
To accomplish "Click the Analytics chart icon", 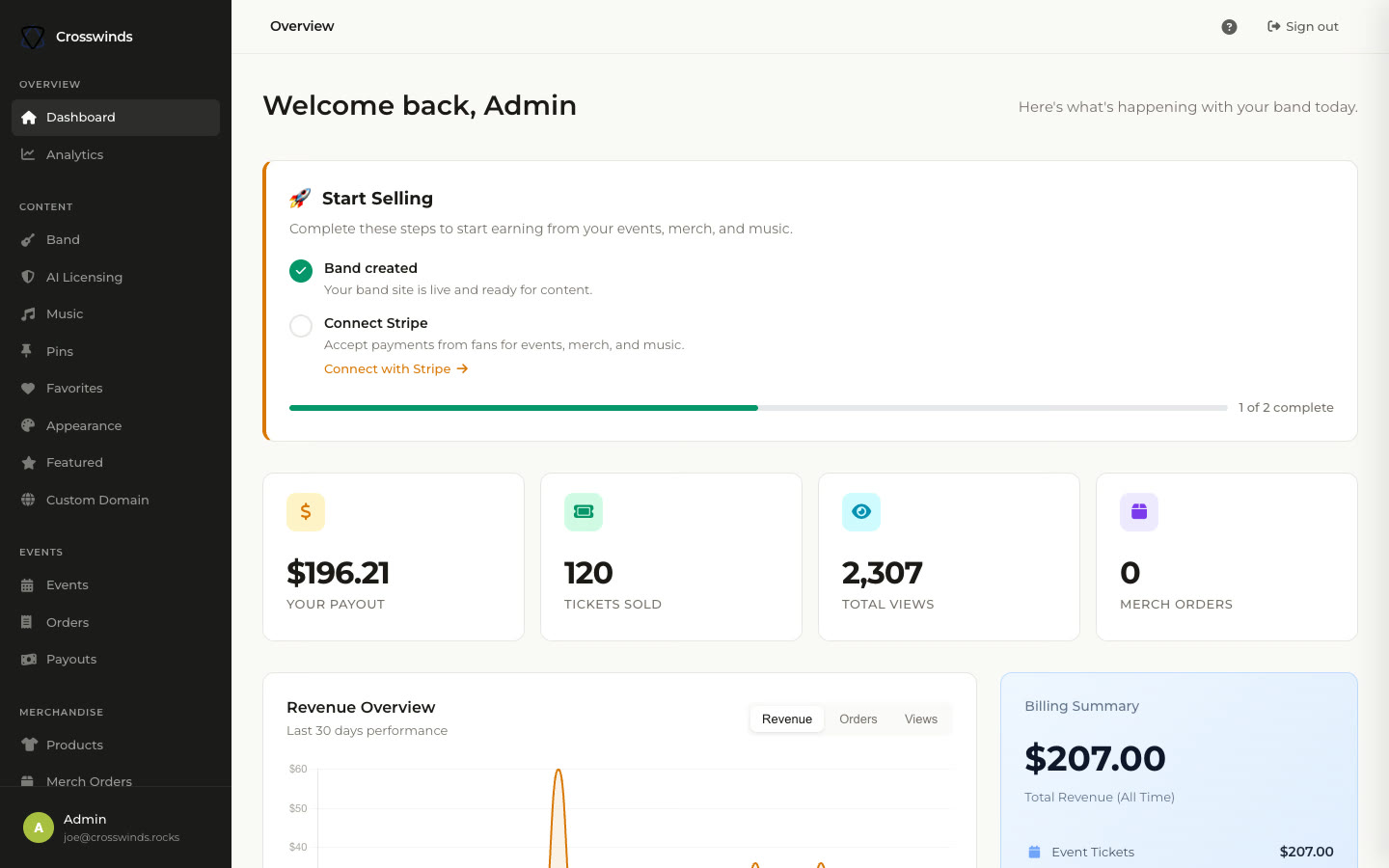I will [x=28, y=154].
